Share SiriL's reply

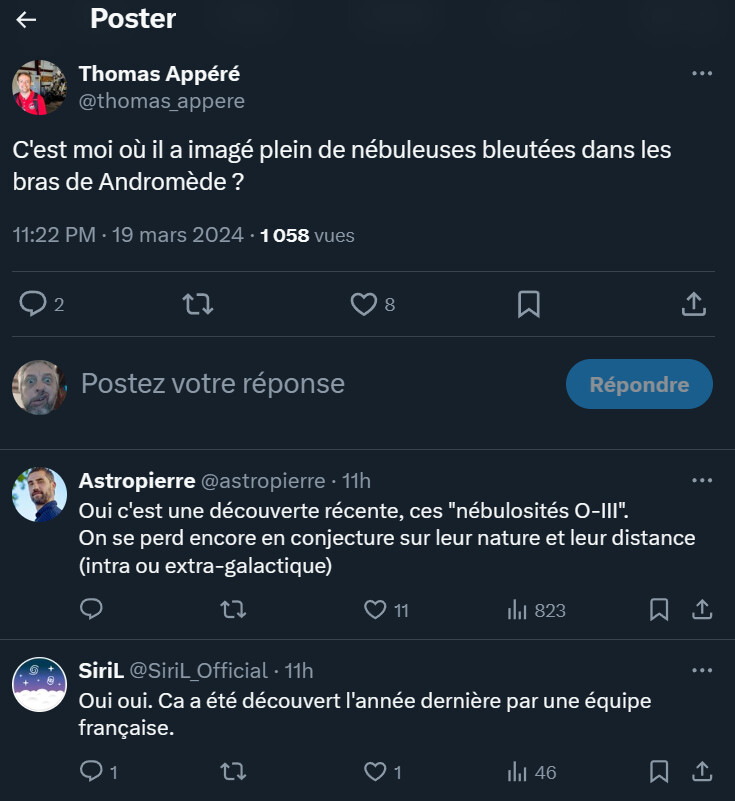point(702,771)
